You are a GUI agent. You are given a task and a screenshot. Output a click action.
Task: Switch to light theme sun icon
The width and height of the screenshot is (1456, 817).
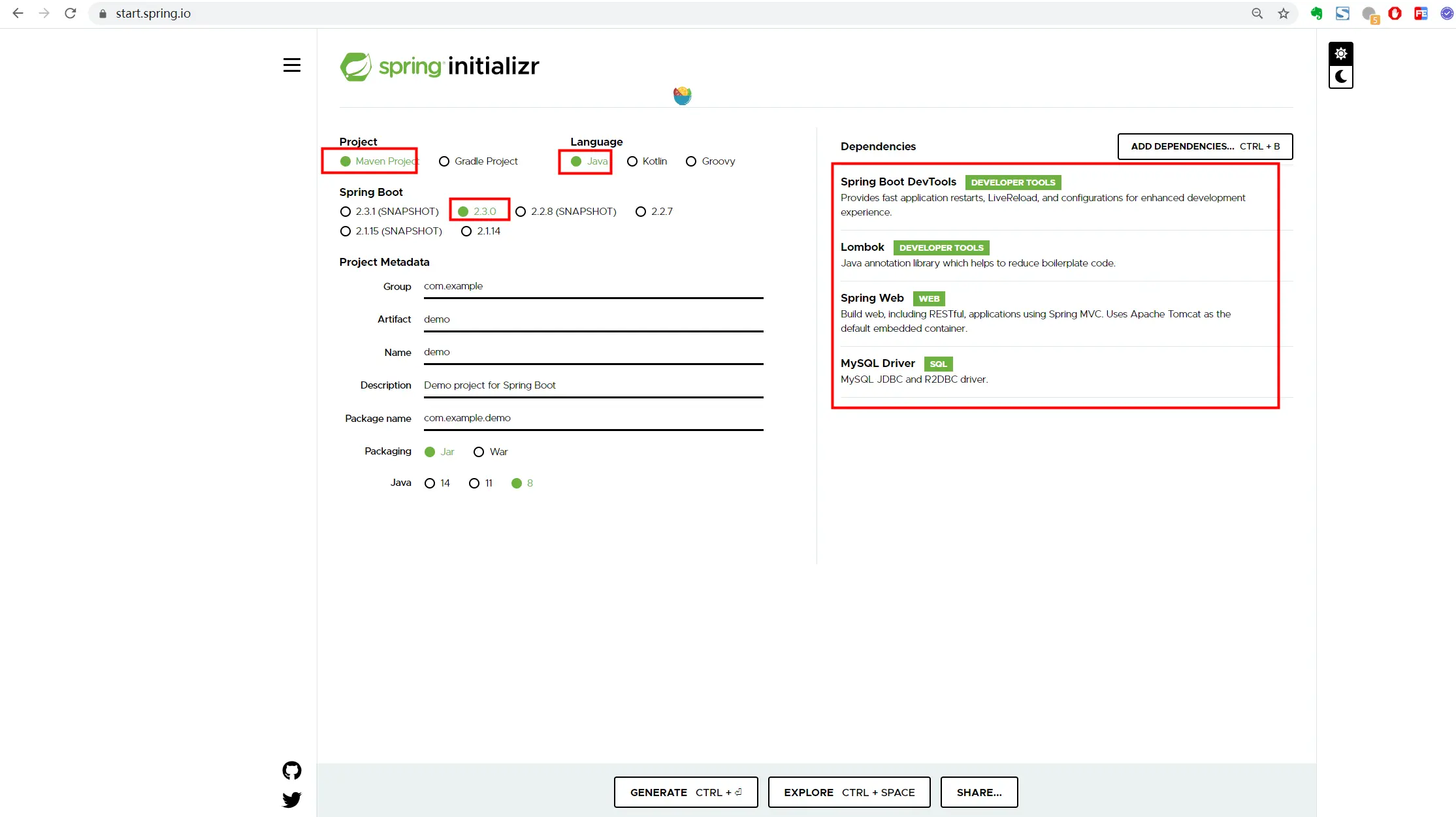[1340, 54]
